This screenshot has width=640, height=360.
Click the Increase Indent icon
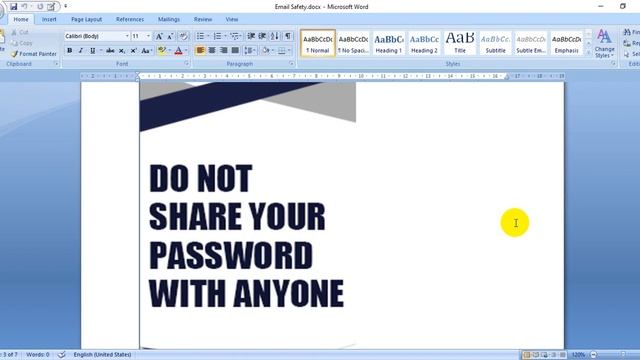(x=262, y=36)
